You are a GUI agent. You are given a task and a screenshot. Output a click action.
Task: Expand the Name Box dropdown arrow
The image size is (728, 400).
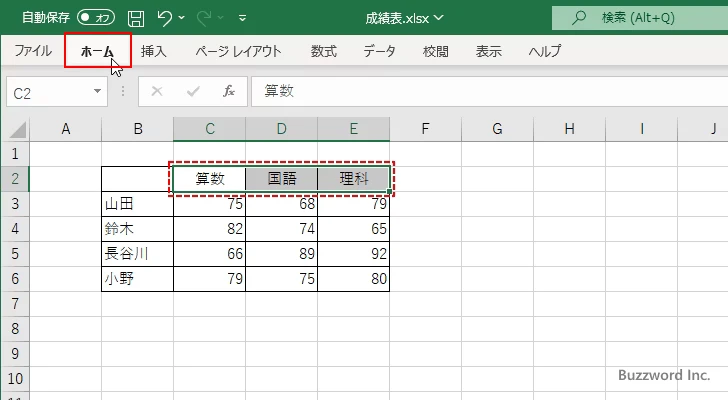[x=98, y=91]
